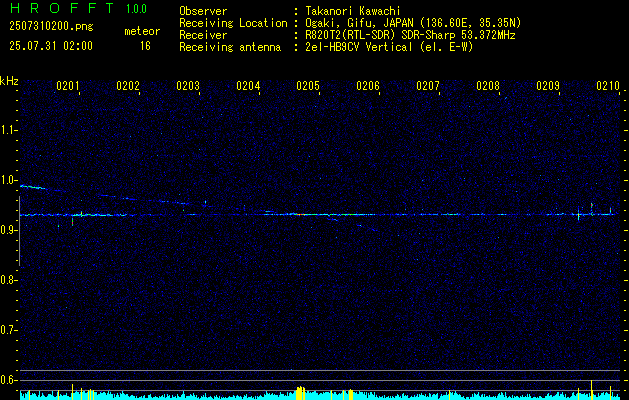Click the 0207 time marker
Screen dimensions: 629x400
coord(428,86)
